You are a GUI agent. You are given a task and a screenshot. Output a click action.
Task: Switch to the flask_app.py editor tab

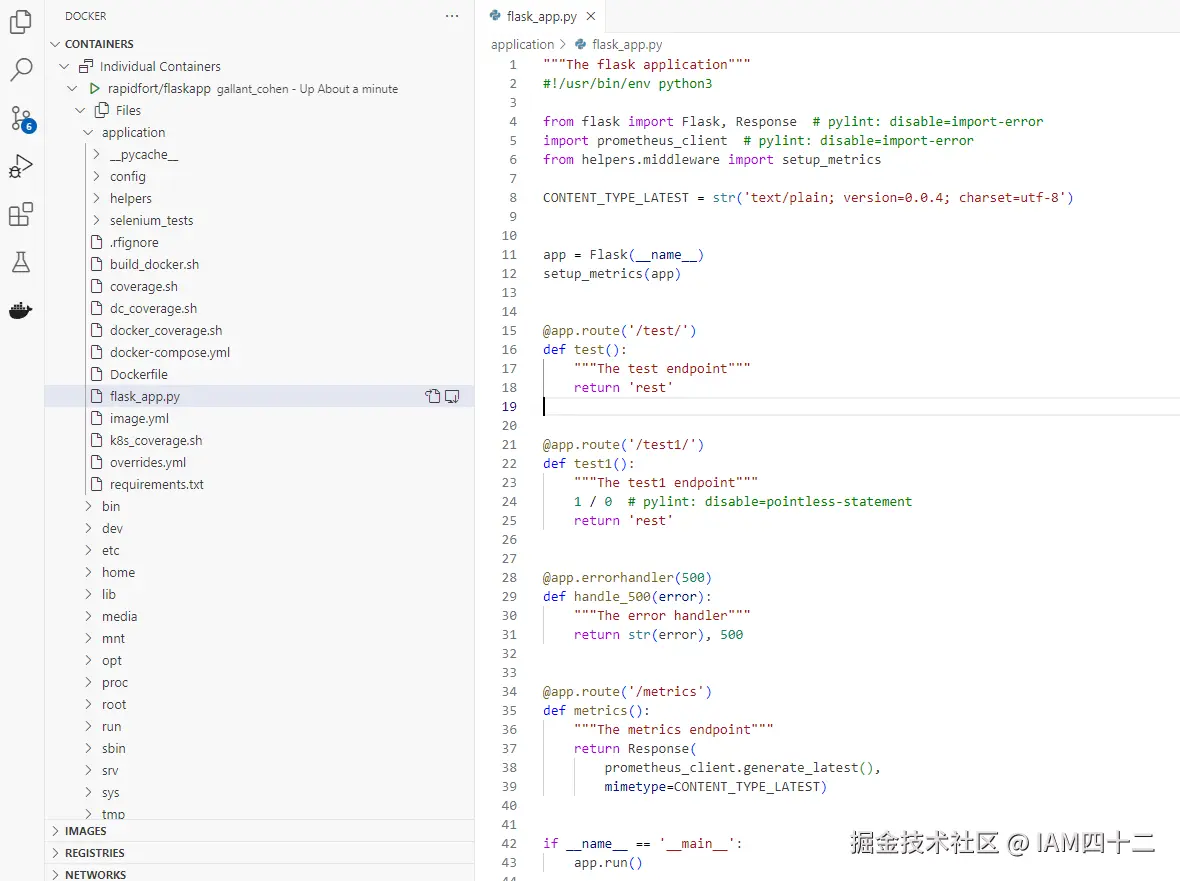pyautogui.click(x=542, y=16)
